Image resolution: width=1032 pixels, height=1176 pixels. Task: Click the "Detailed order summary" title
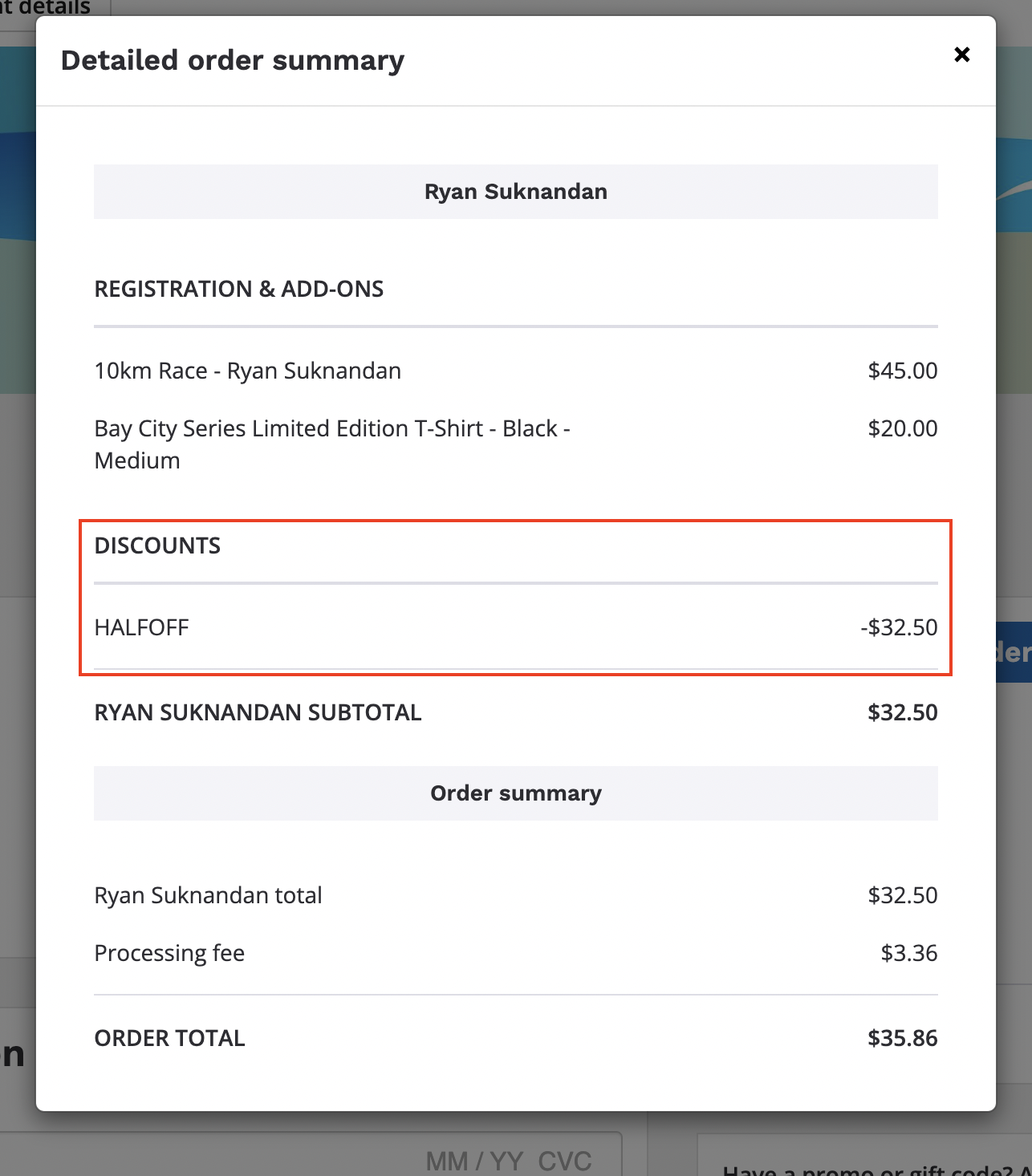tap(233, 61)
